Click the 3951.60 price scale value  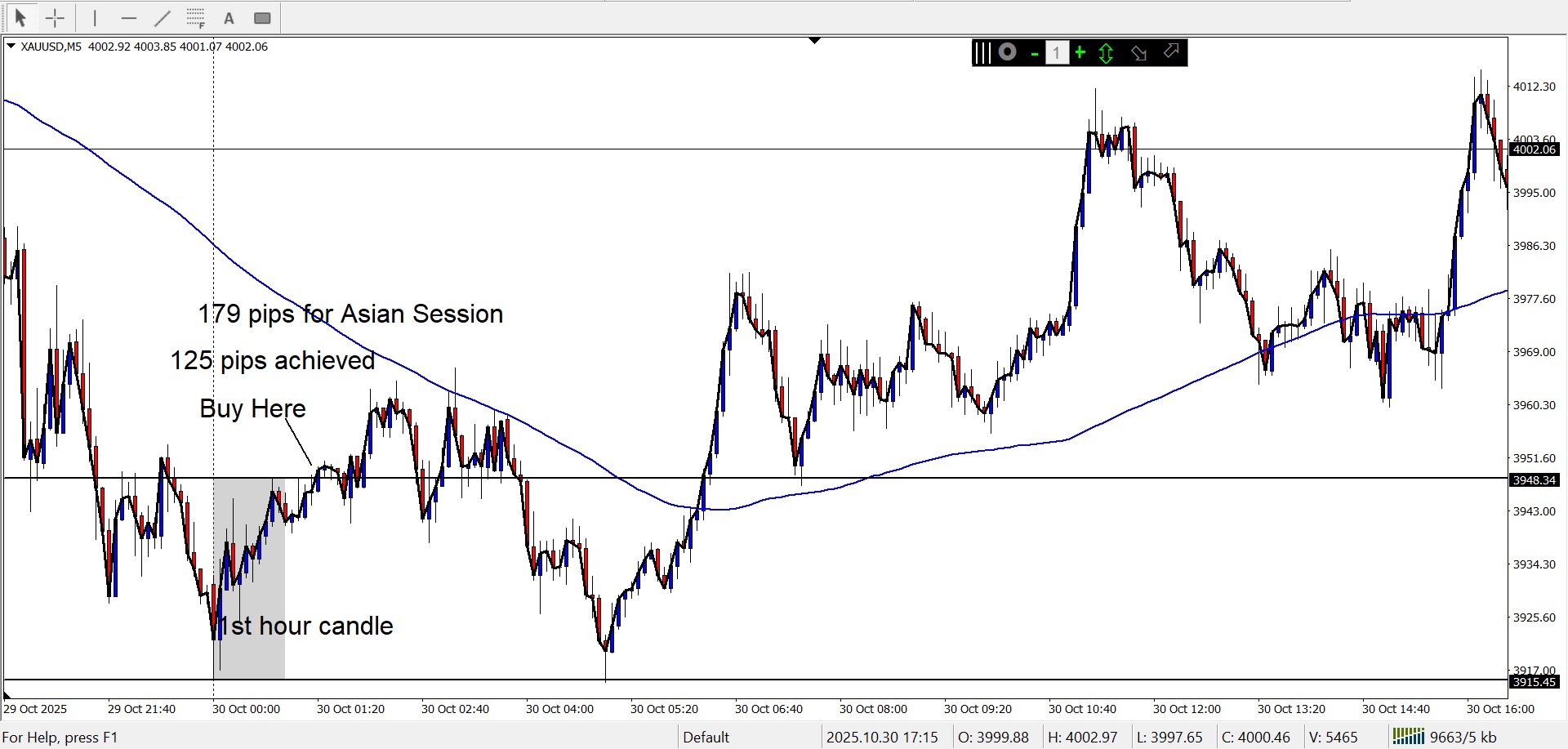point(1535,458)
